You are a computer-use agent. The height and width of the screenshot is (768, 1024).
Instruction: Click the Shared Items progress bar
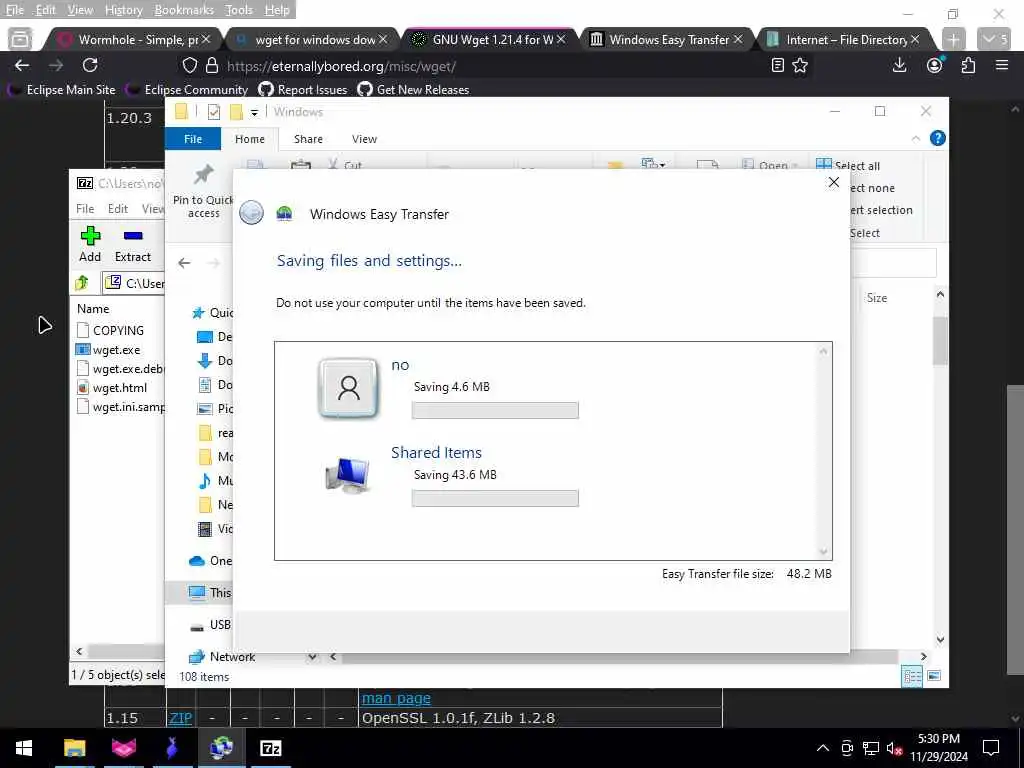494,498
